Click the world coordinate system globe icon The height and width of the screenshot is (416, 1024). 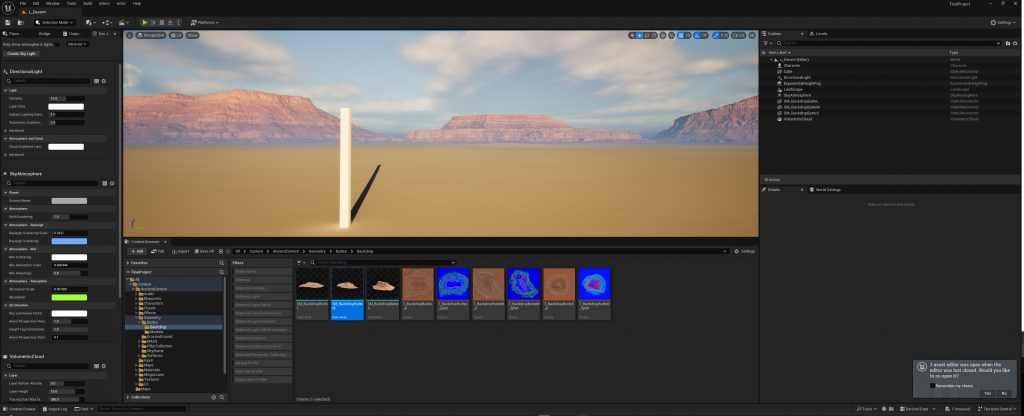coord(663,35)
